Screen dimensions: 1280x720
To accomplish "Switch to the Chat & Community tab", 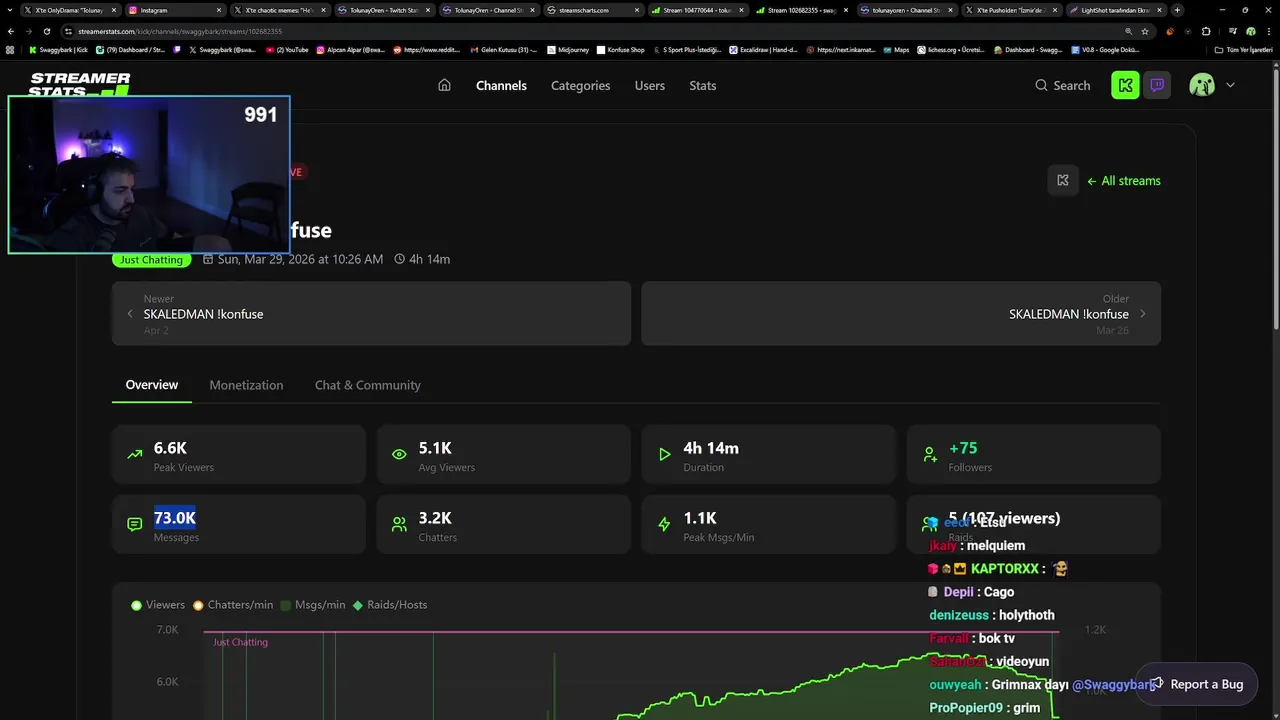I will [367, 385].
